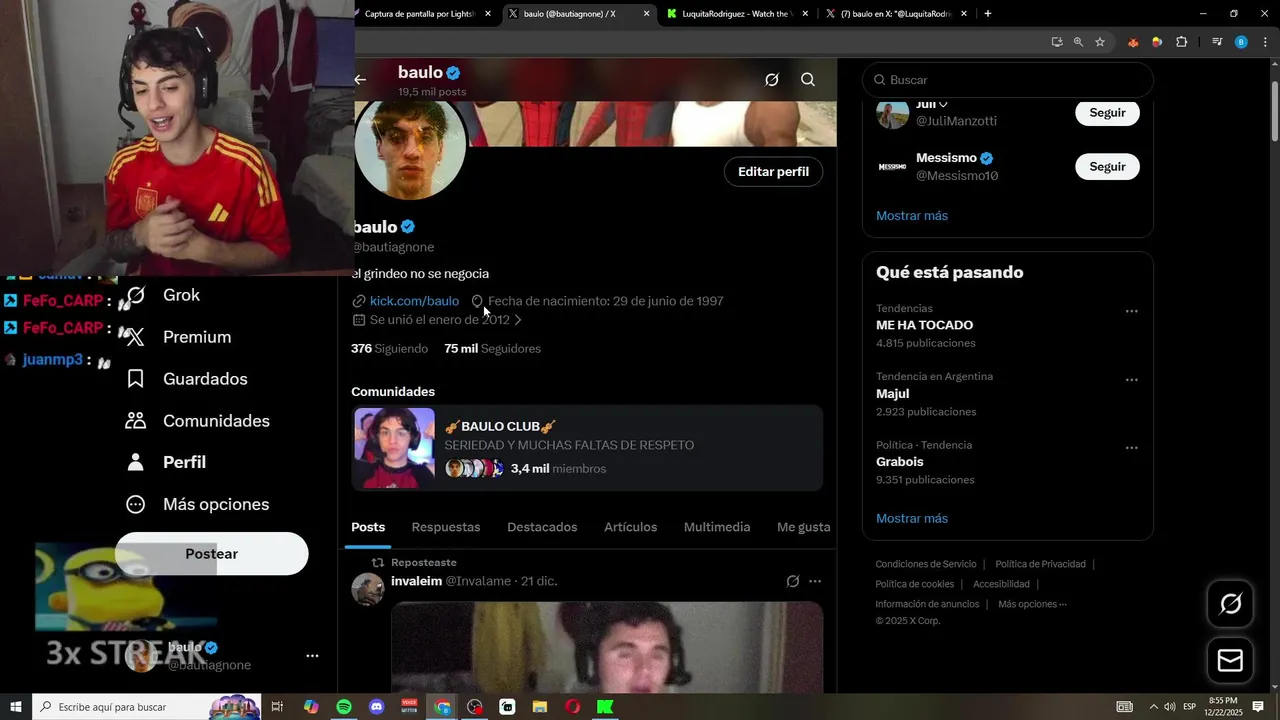
Task: Open Guardados in the left sidebar
Action: coord(188,379)
